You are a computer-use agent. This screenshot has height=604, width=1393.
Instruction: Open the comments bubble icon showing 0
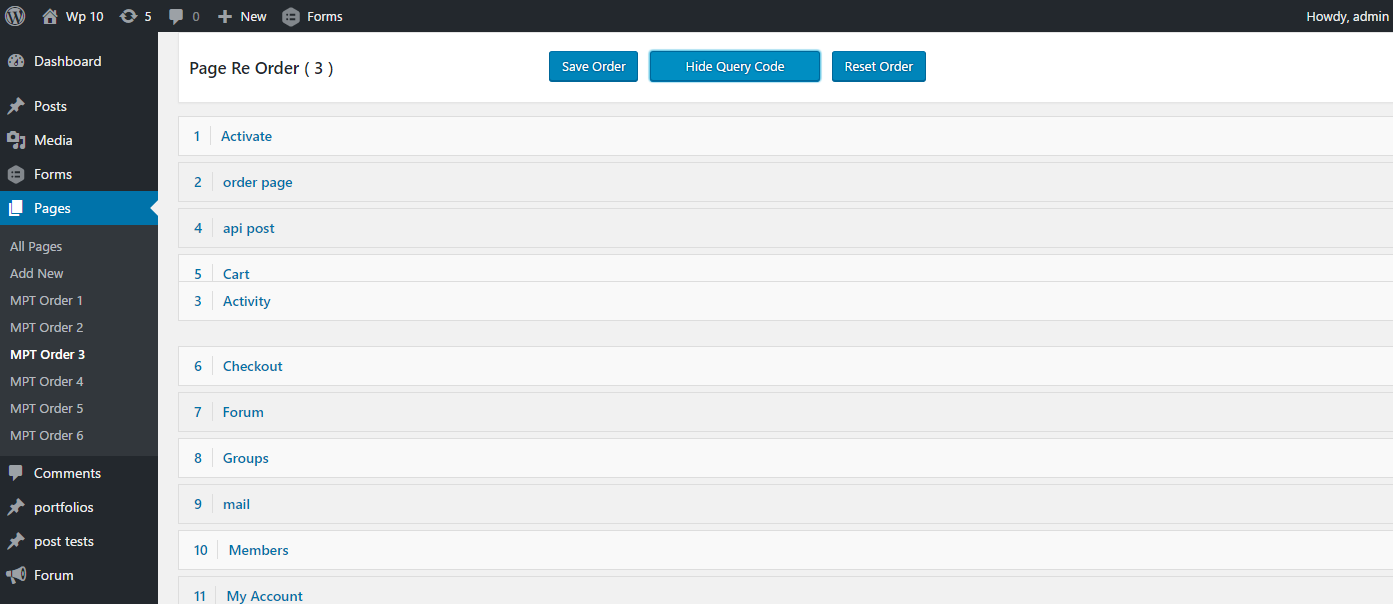176,17
